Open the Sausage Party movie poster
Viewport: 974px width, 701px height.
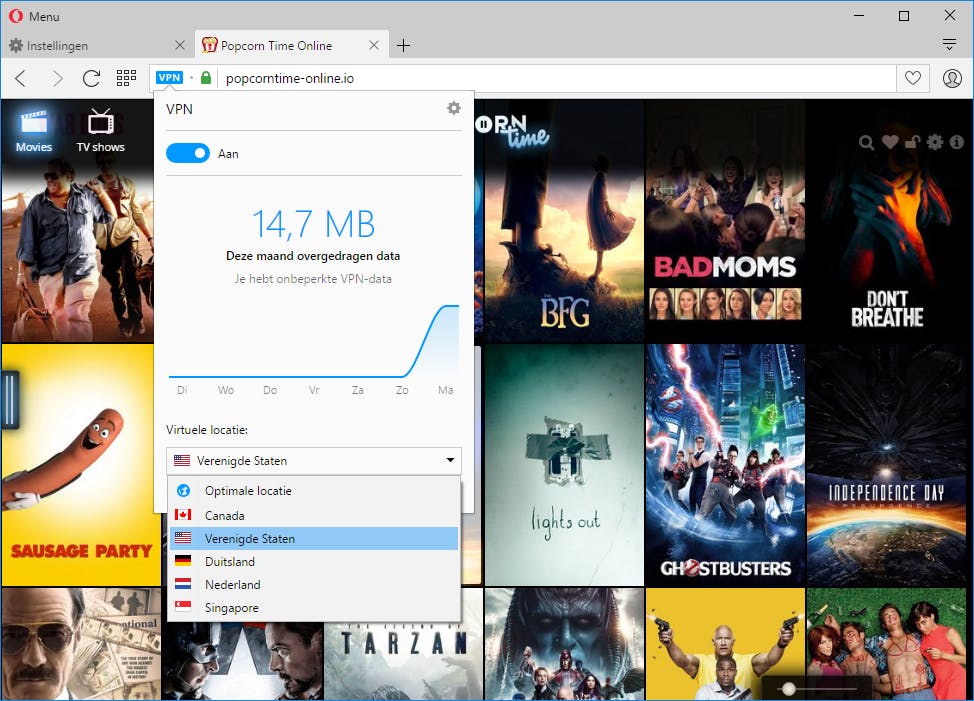[81, 465]
